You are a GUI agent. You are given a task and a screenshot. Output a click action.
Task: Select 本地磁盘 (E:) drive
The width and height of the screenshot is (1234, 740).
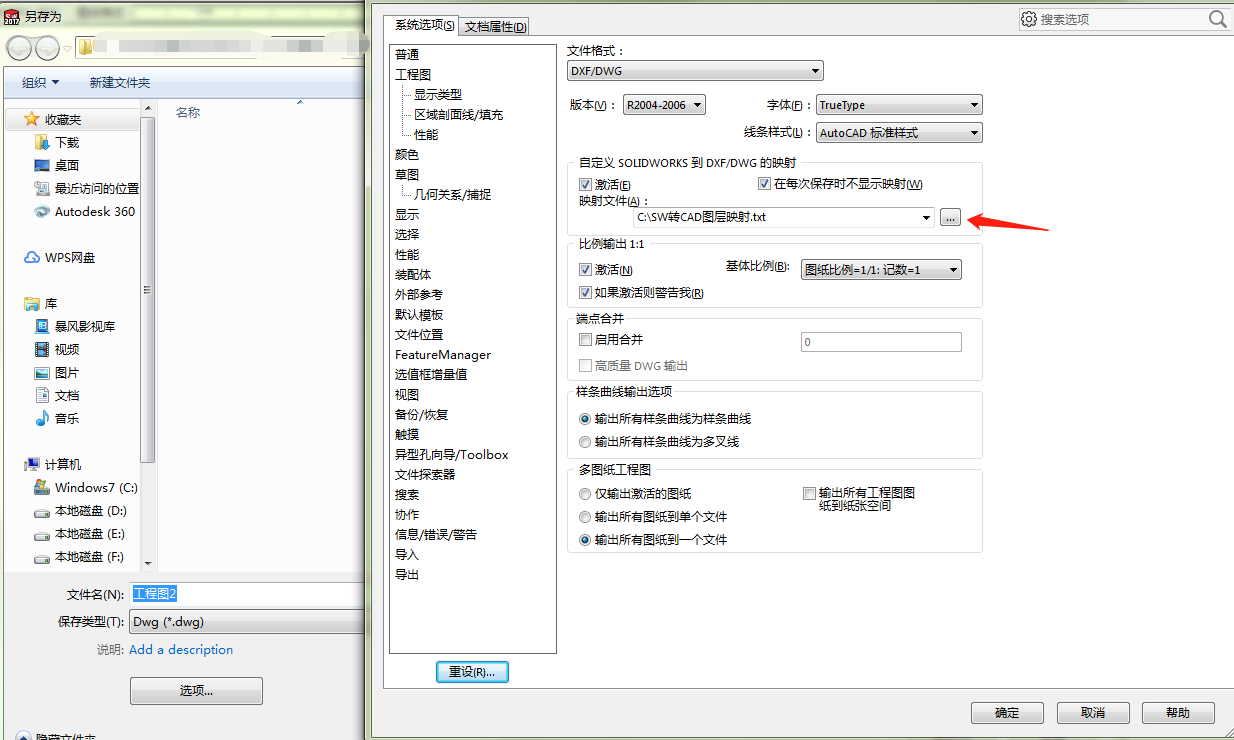[x=80, y=533]
